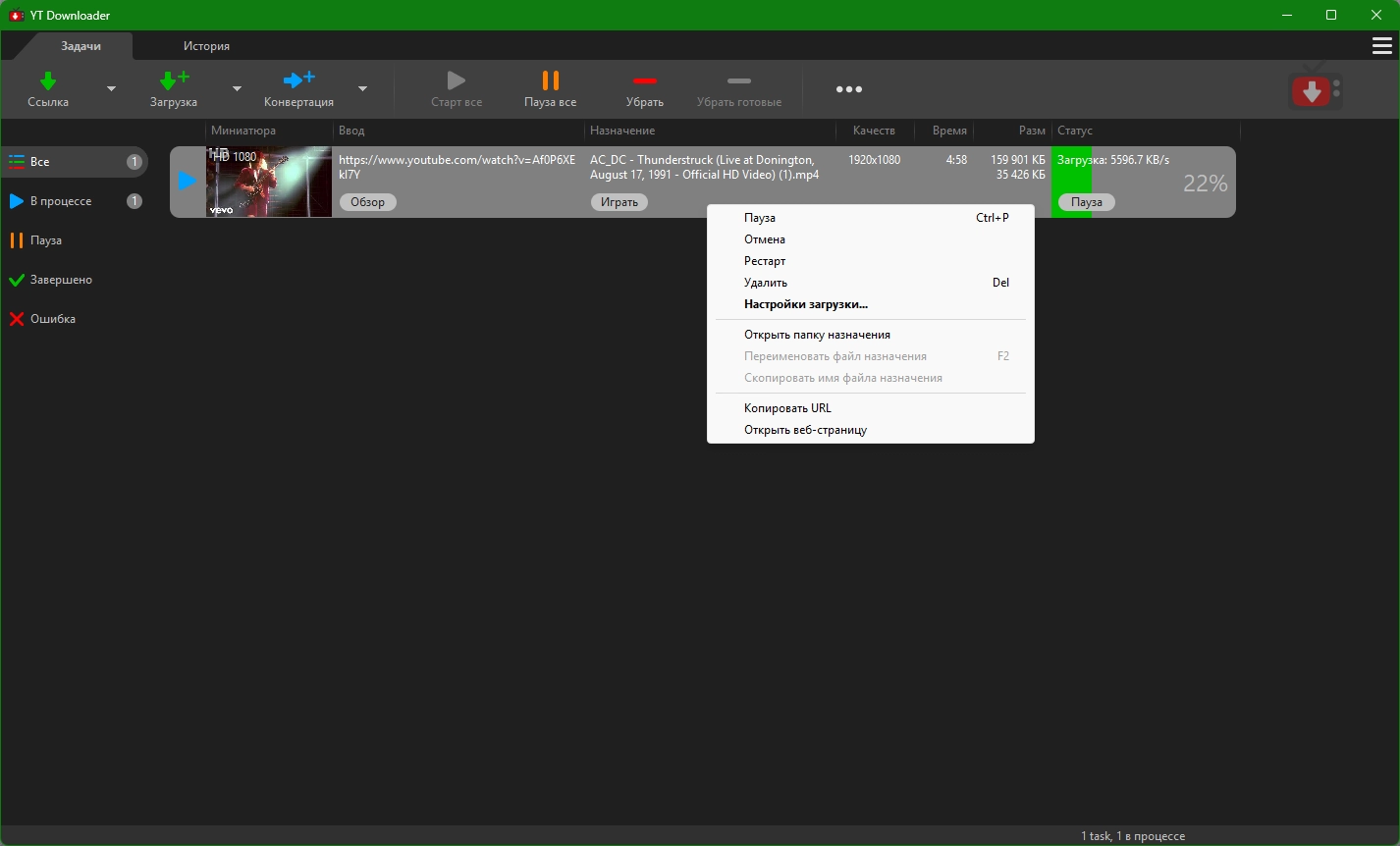The width and height of the screenshot is (1400, 846).
Task: Click the Назначение column header
Action: tap(622, 131)
